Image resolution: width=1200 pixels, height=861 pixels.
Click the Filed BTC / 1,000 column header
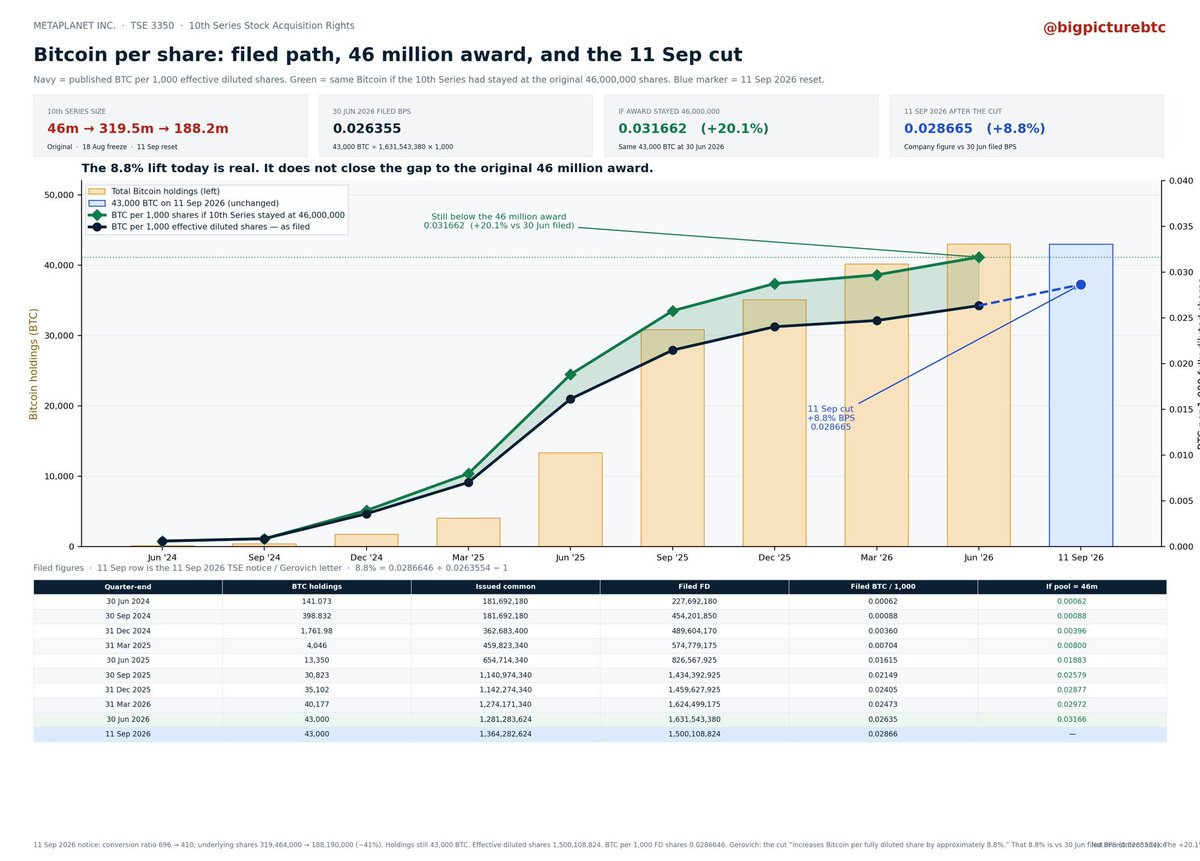[x=883, y=587]
